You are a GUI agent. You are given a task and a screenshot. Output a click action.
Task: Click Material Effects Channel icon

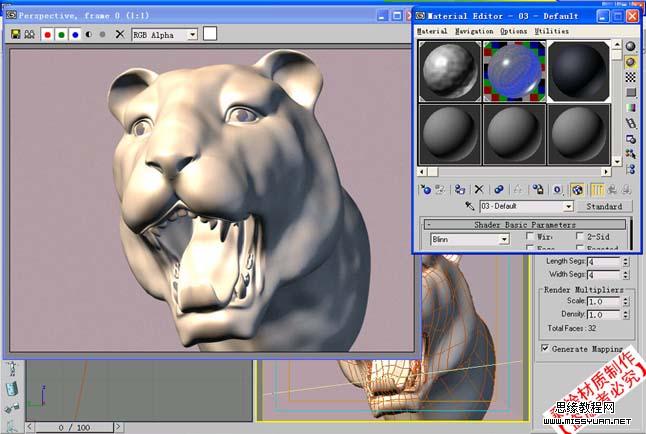click(x=557, y=190)
